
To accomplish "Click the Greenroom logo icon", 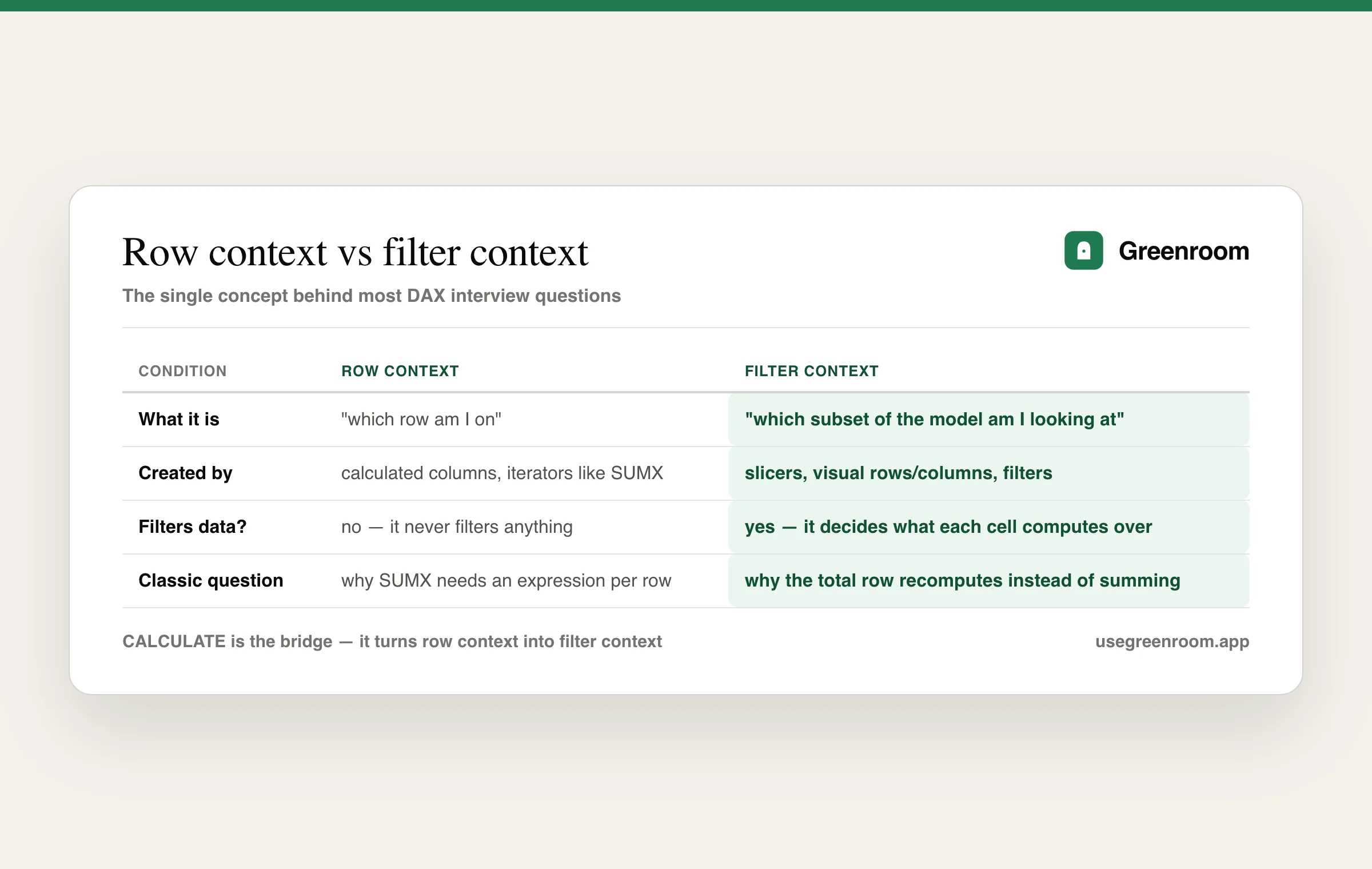I will [x=1083, y=250].
